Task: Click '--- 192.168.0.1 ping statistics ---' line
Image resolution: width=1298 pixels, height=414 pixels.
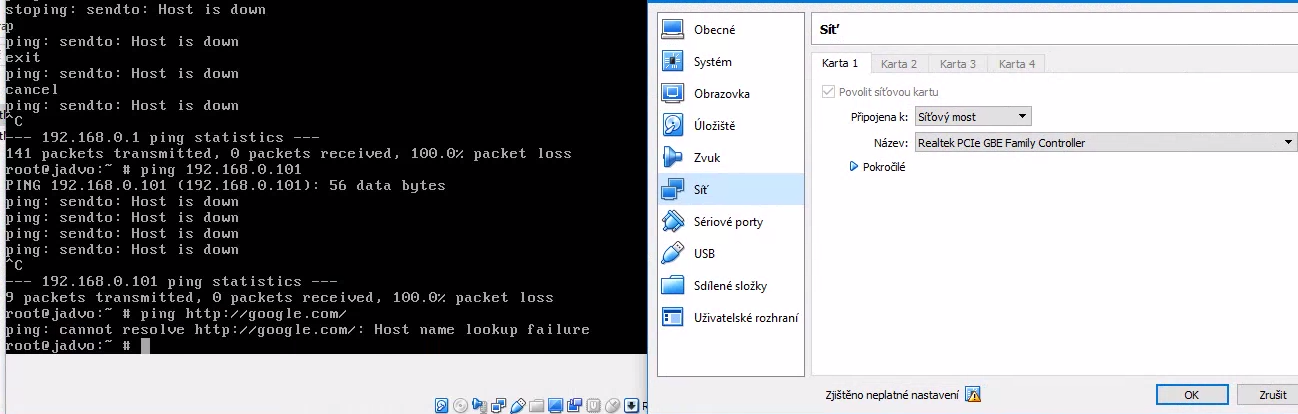Action: click(x=162, y=137)
